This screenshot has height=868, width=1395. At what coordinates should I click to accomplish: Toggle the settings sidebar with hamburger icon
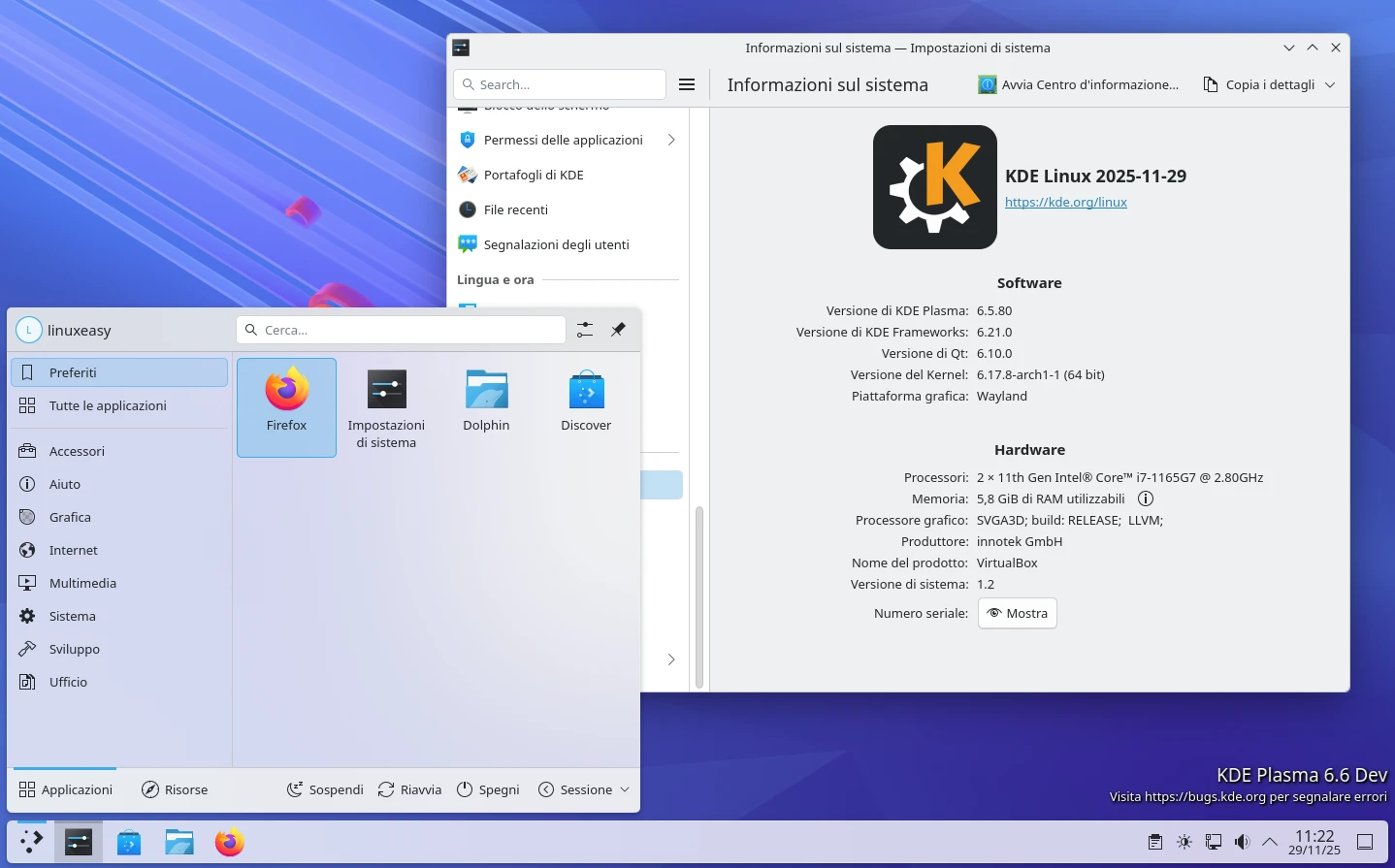pos(687,84)
